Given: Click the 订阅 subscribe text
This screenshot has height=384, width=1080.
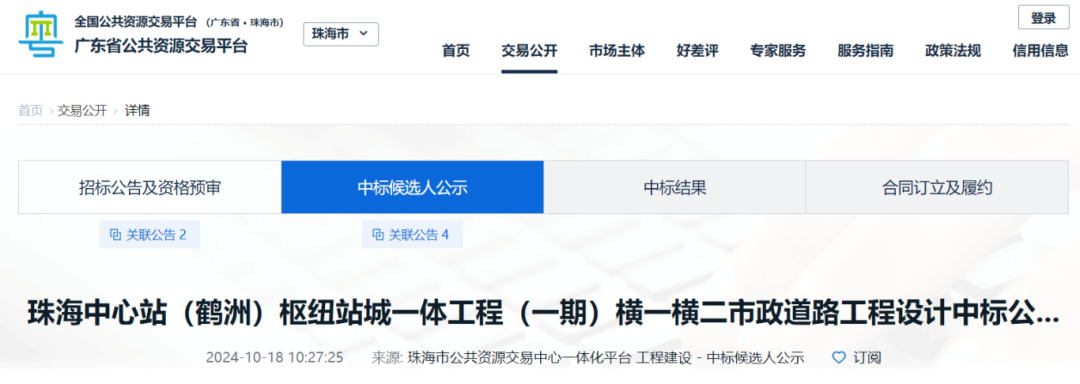Looking at the screenshot, I should point(866,358).
